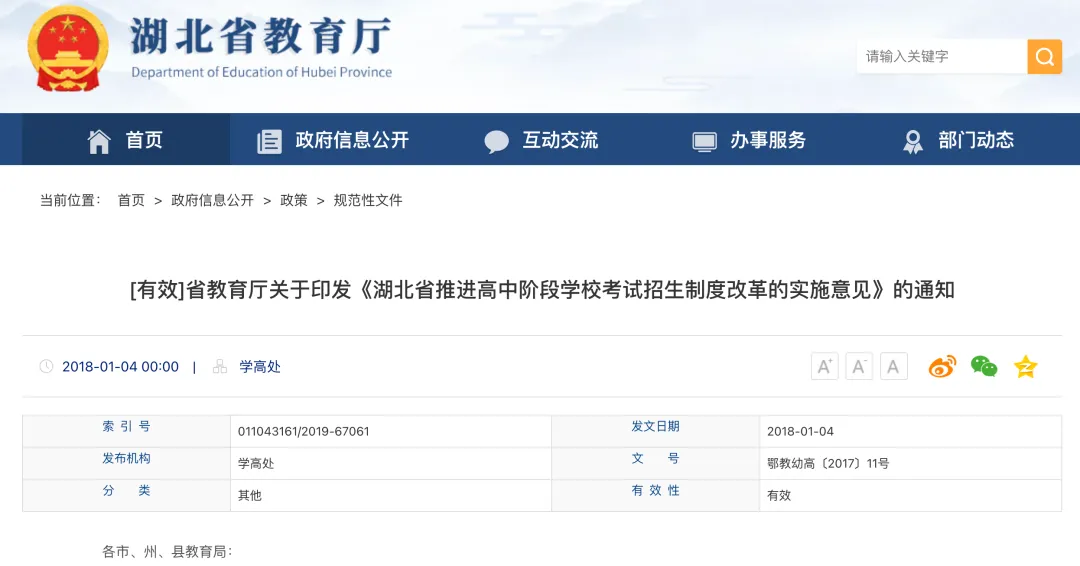
Task: Click the 有效性 table label
Action: tap(656, 490)
